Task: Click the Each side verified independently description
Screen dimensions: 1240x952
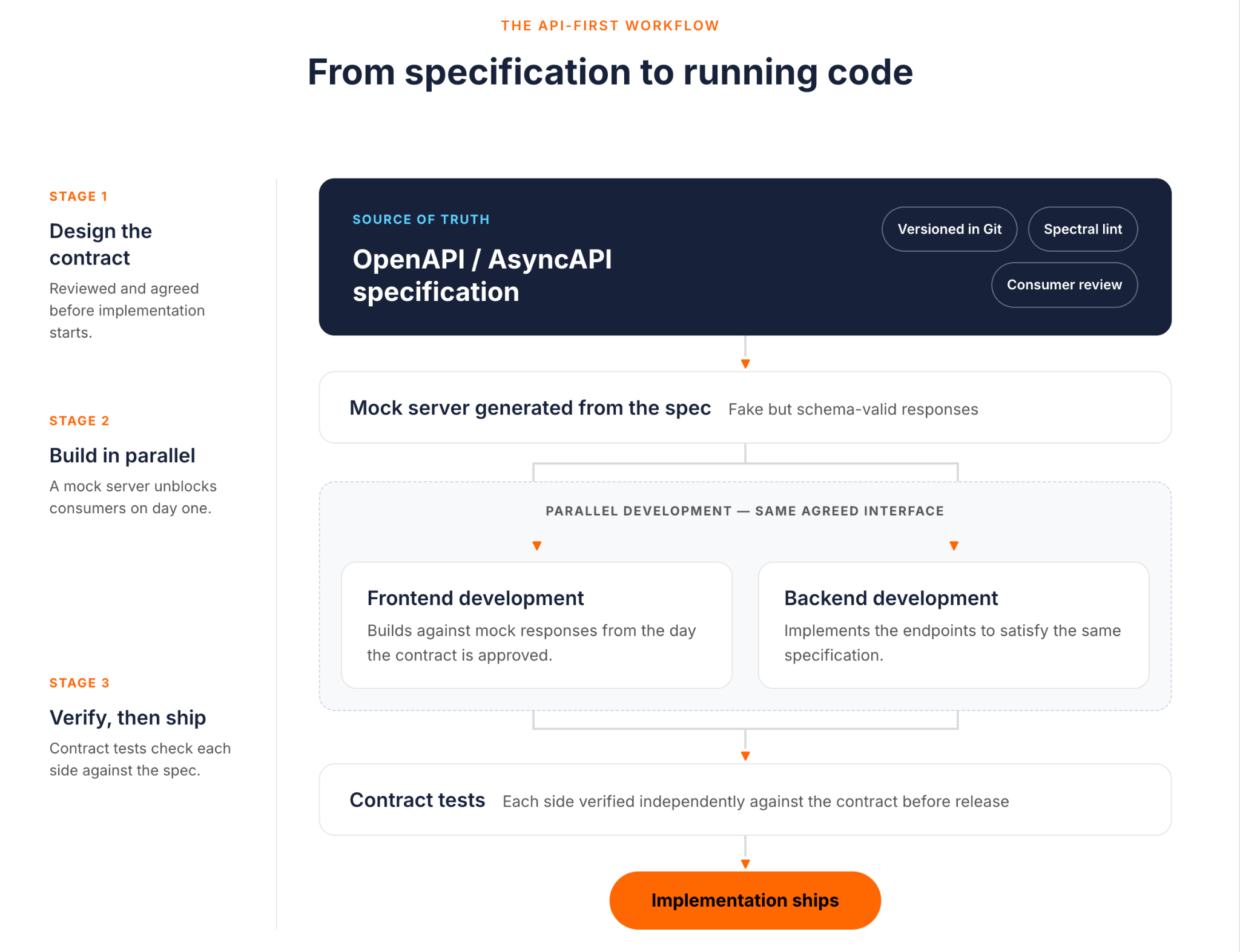Action: click(756, 802)
